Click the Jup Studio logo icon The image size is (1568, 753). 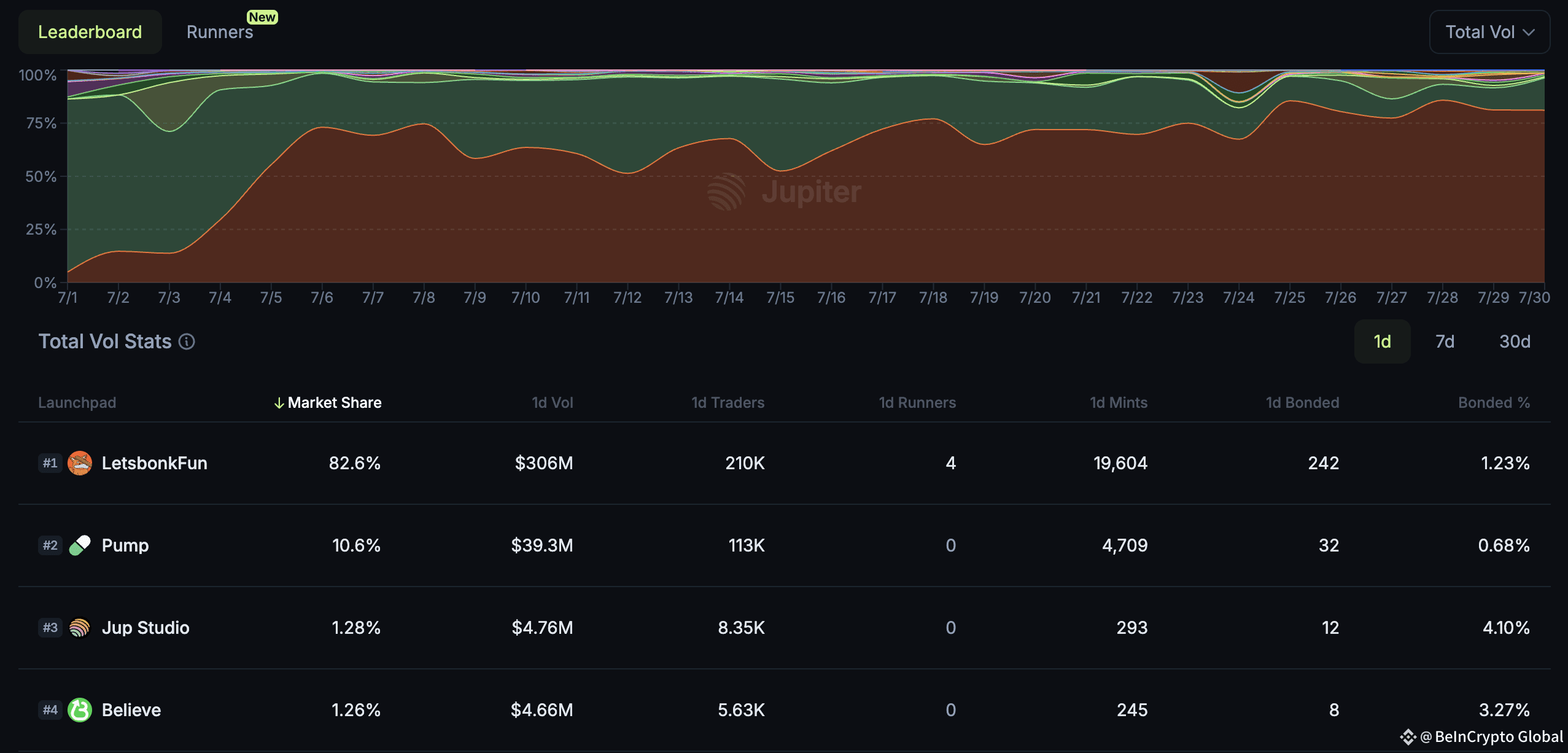pyautogui.click(x=80, y=628)
